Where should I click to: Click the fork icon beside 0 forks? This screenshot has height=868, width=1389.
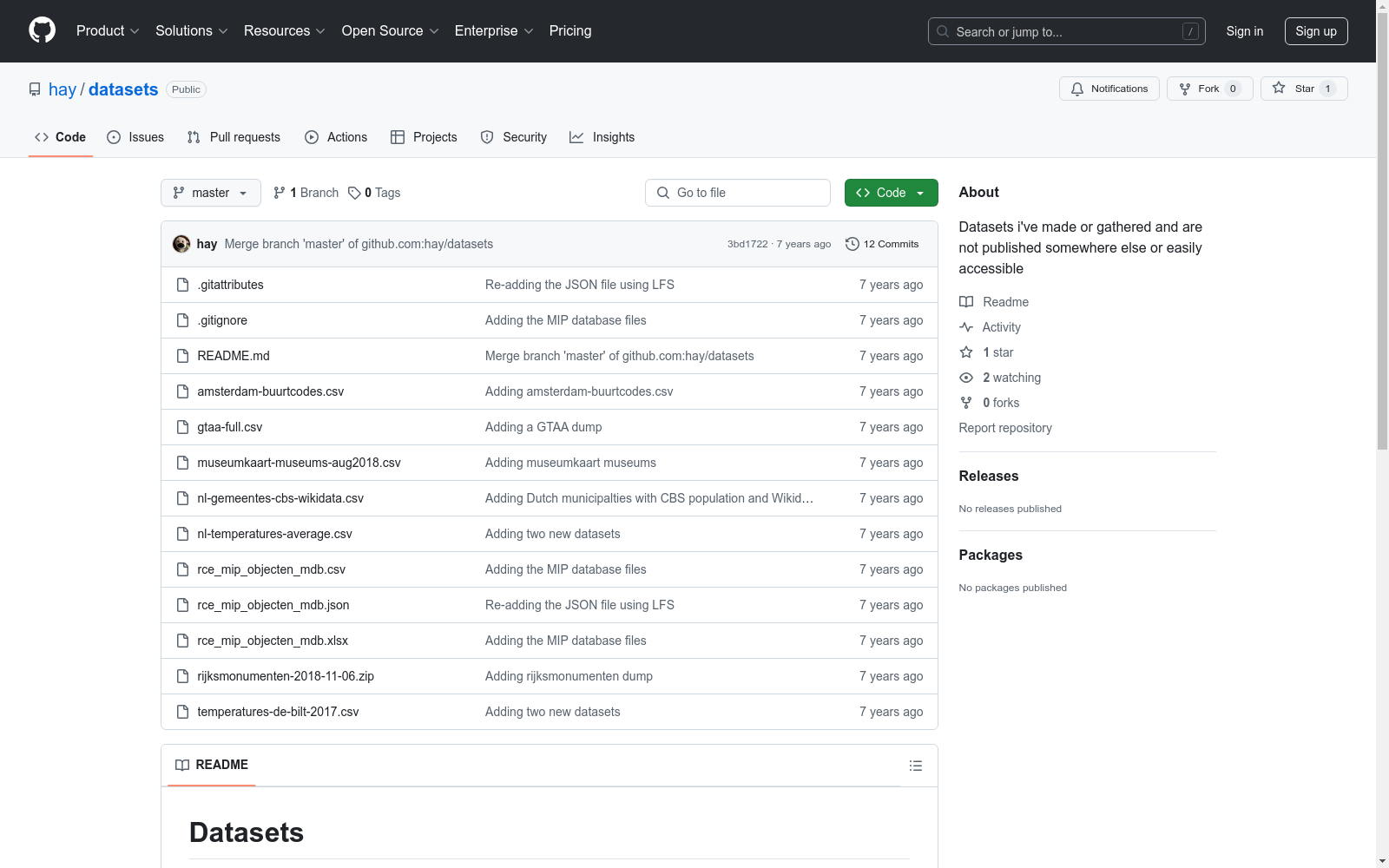point(966,403)
